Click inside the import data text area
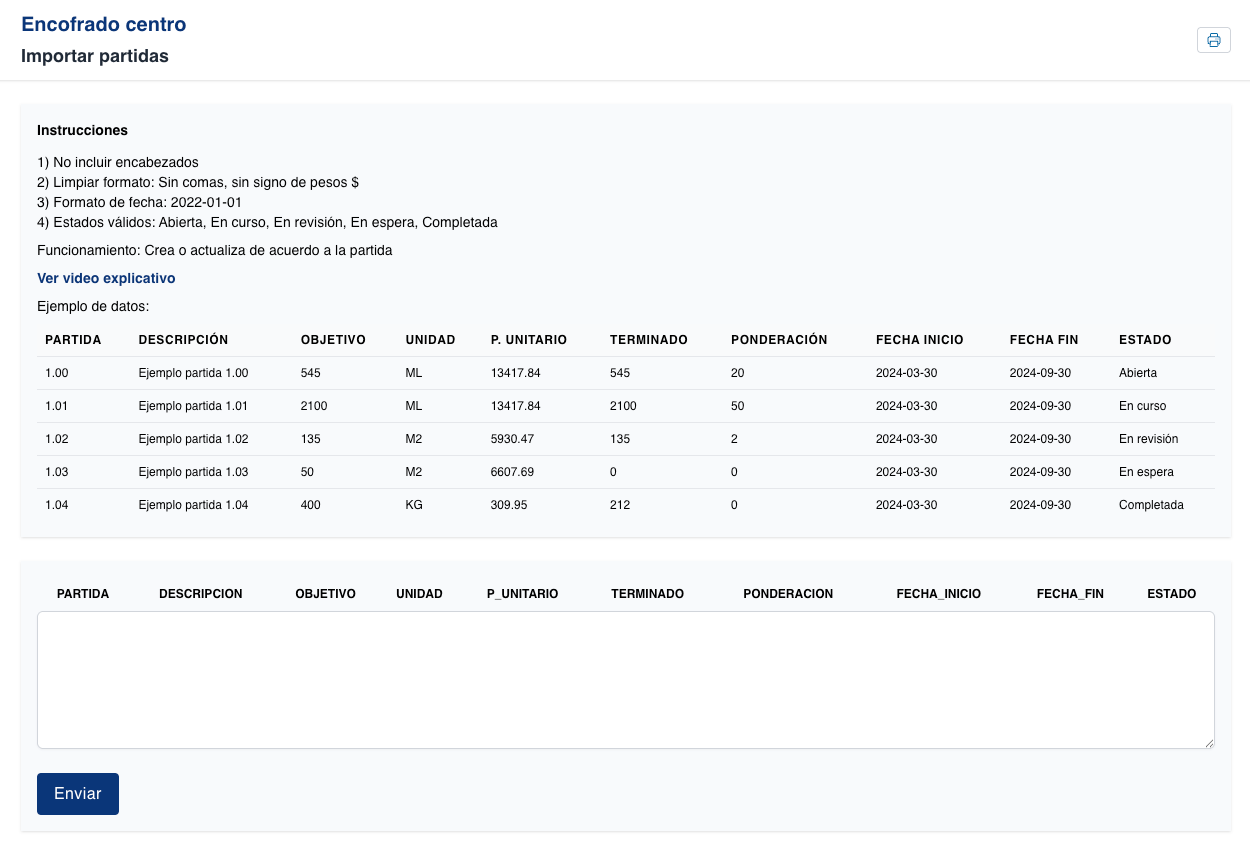Image resolution: width=1250 pixels, height=843 pixels. tap(625, 680)
